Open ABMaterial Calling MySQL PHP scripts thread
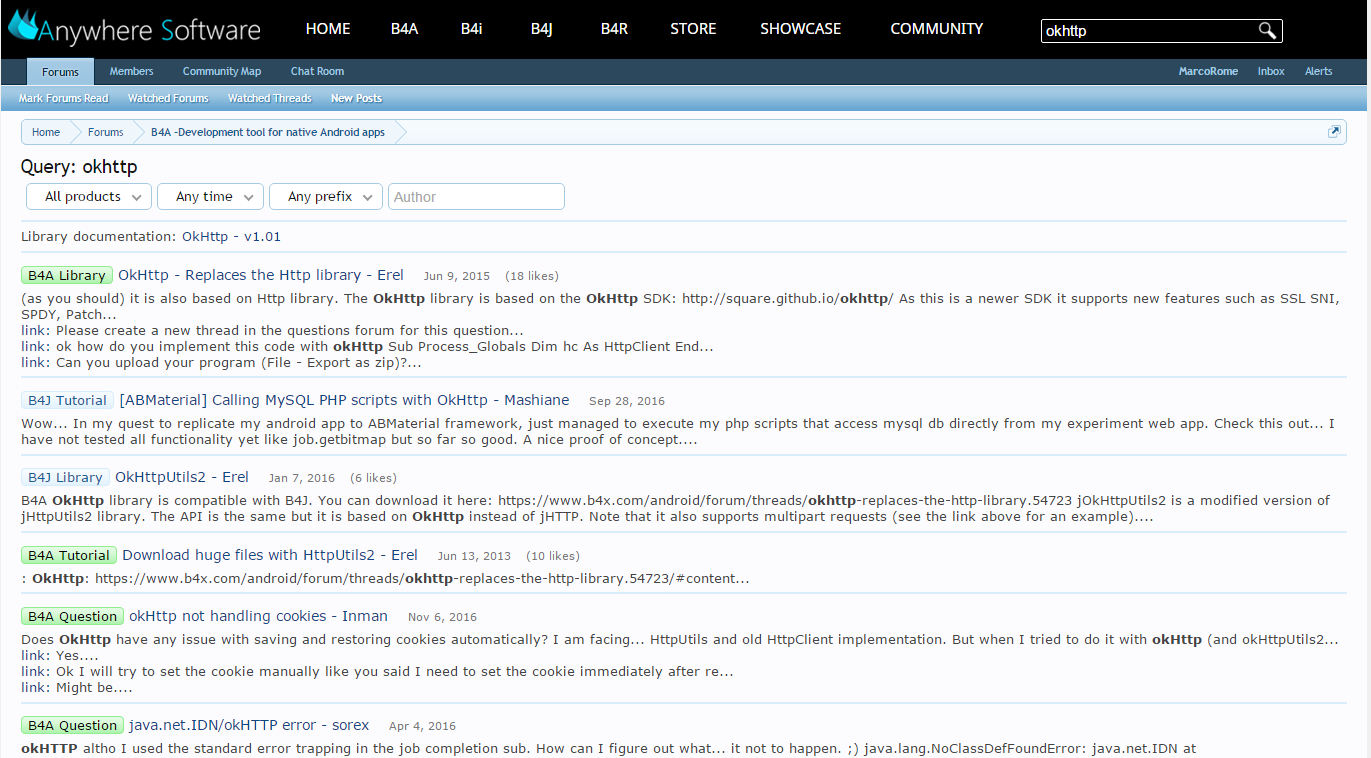1371x758 pixels. click(x=344, y=400)
